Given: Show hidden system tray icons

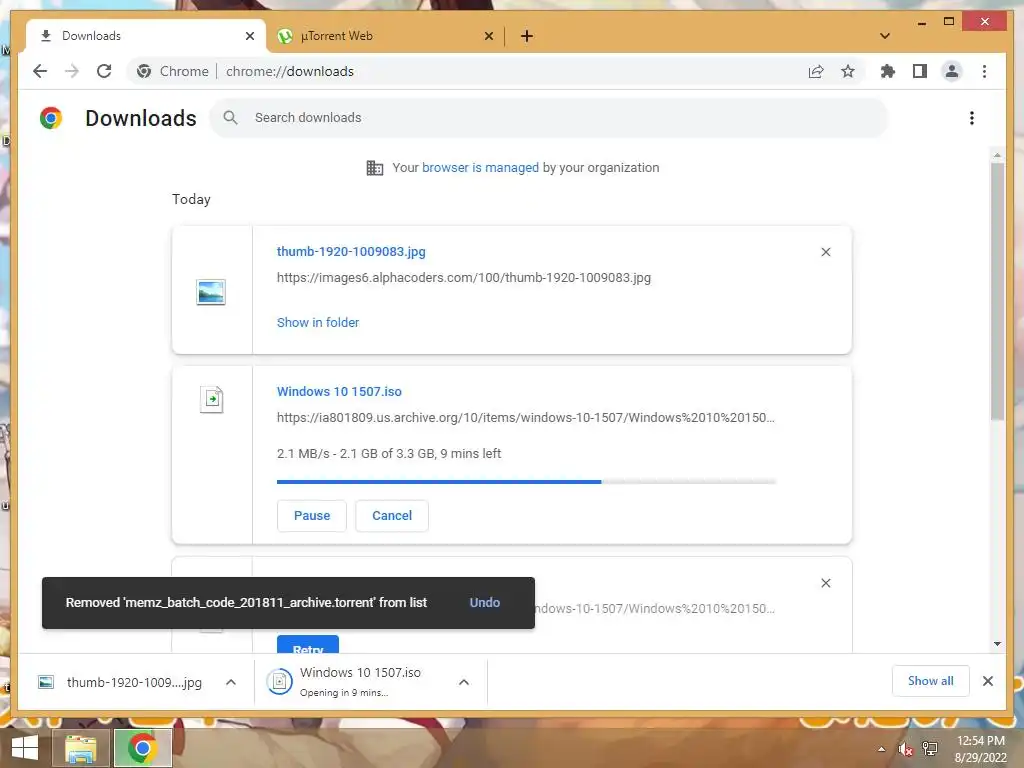Looking at the screenshot, I should (x=881, y=749).
